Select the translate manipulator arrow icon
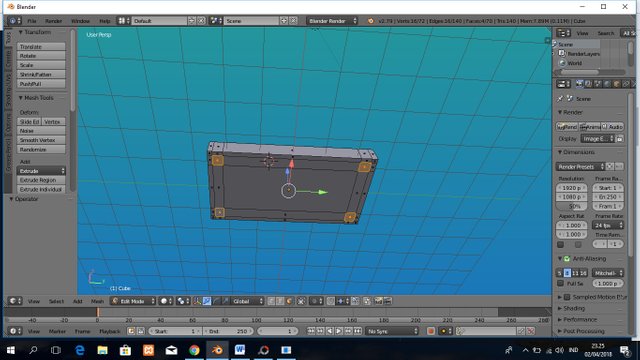Viewport: 640px width, 360px height. tap(207, 301)
